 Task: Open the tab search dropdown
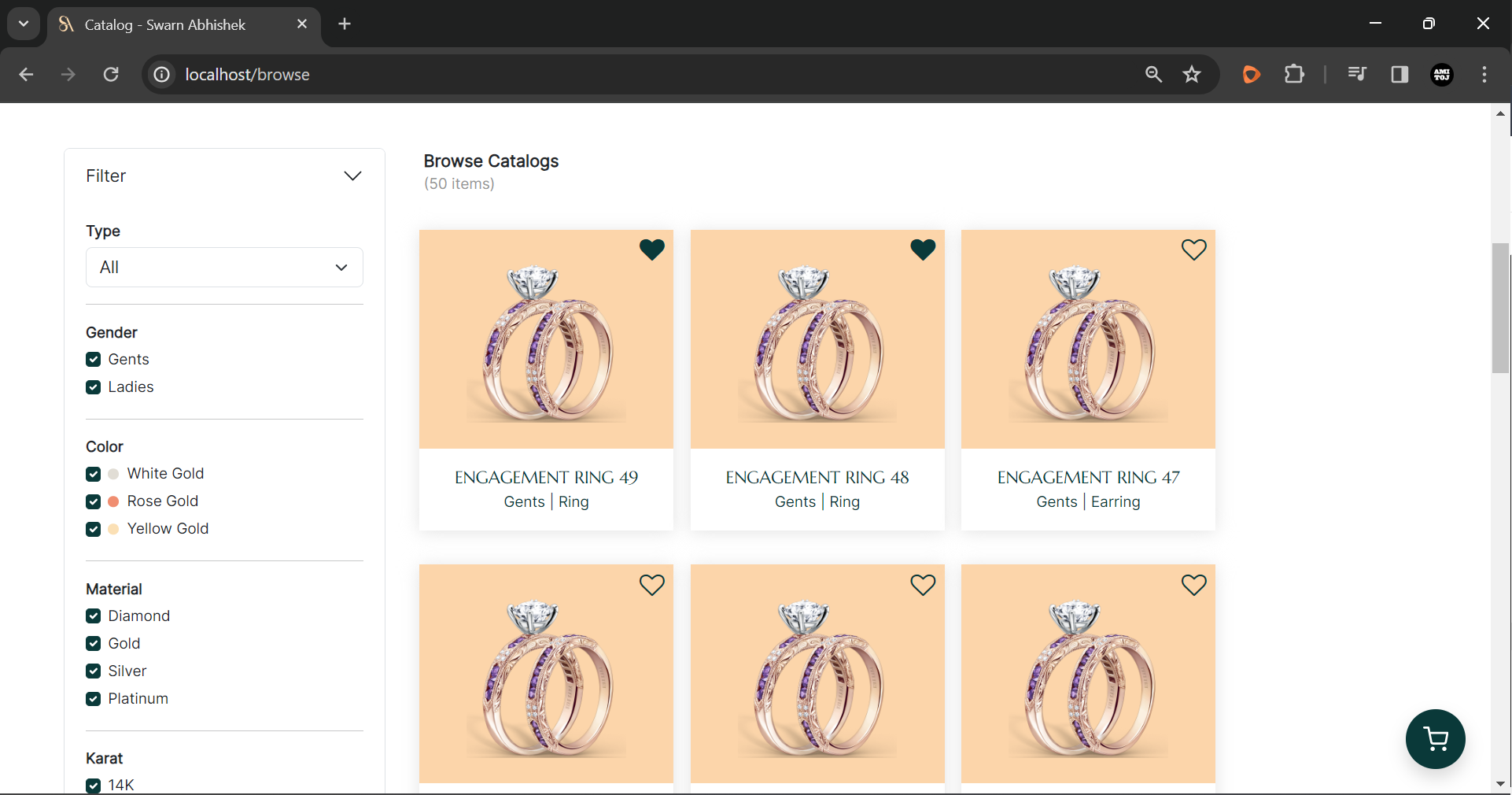(24, 24)
